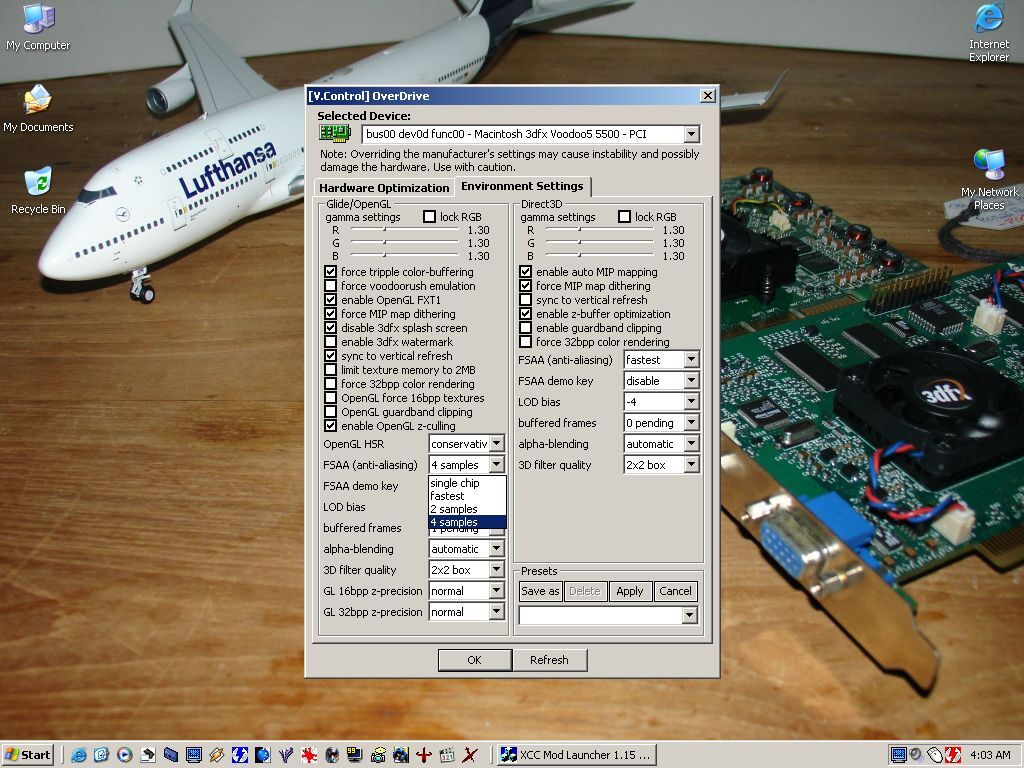
Task: Select '2 samples' in the FSAA list
Action: point(467,509)
